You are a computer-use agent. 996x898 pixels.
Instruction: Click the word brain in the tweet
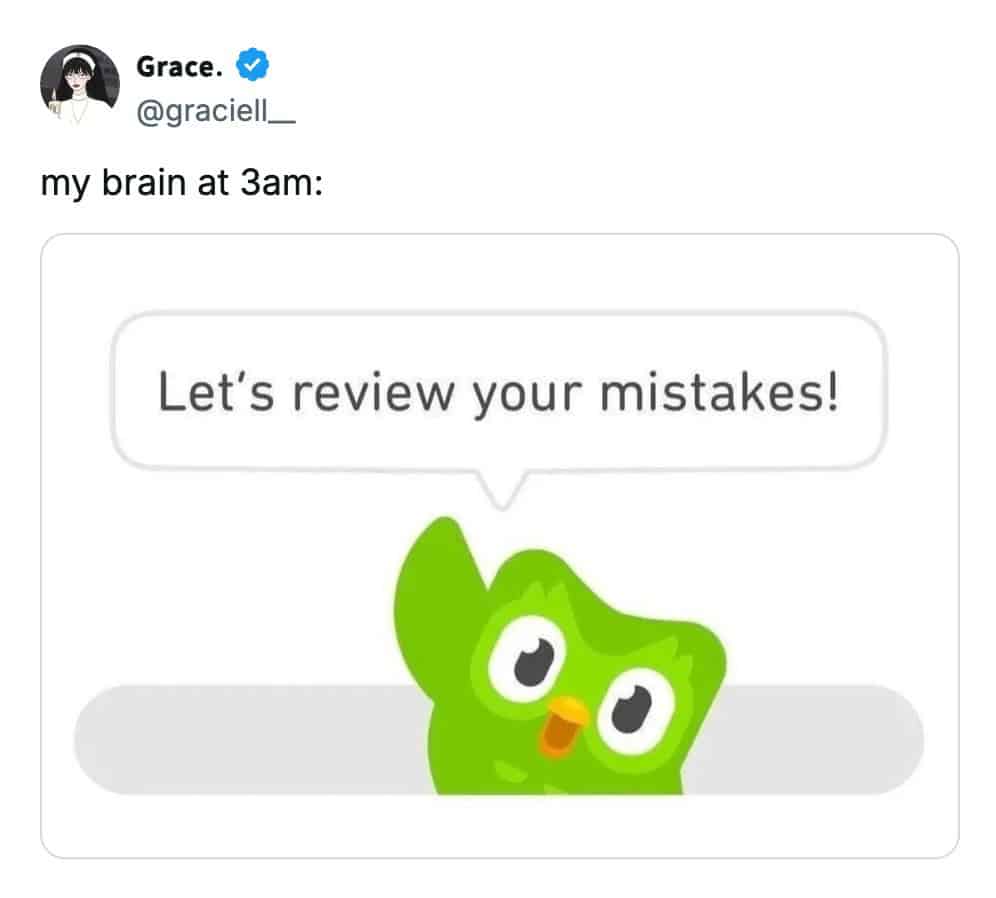(x=144, y=182)
